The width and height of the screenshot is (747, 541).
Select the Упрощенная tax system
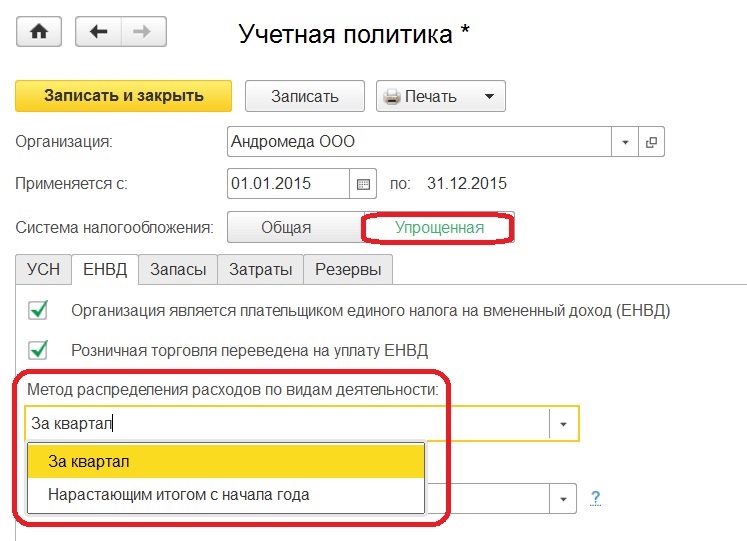439,227
